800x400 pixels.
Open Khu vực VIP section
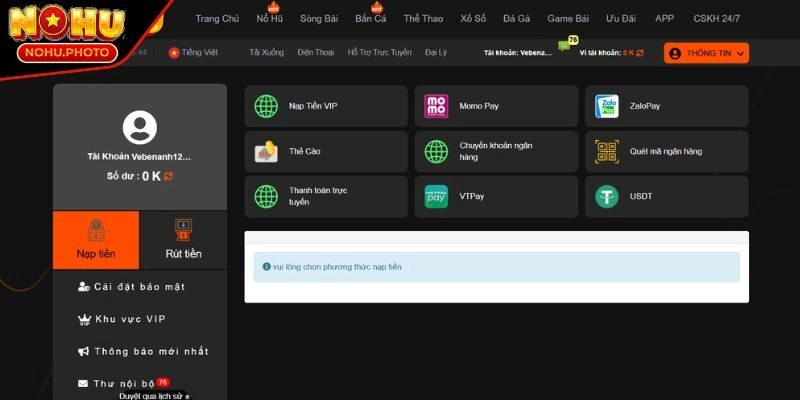coord(128,319)
